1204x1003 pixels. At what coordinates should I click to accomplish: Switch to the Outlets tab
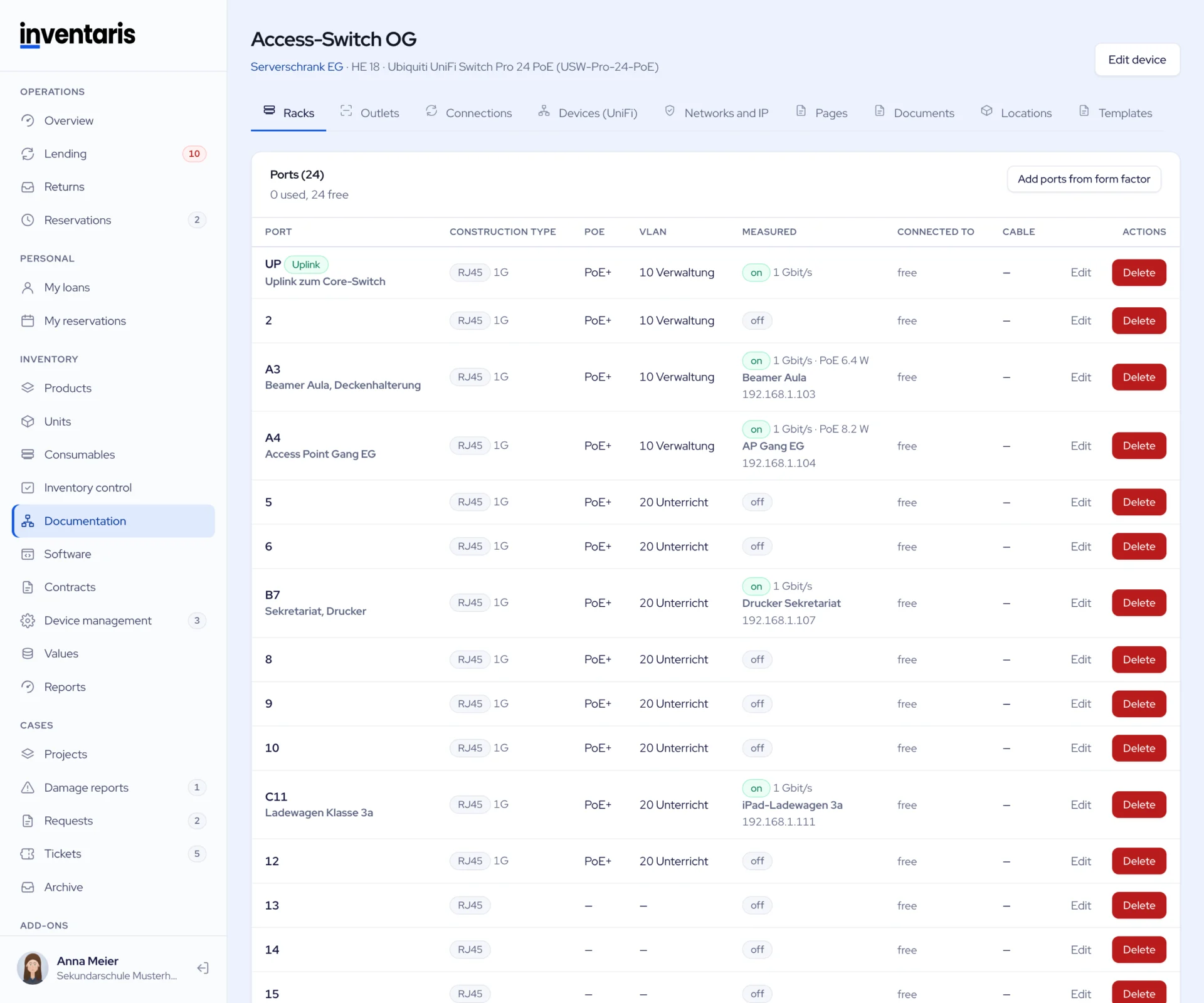pos(369,113)
